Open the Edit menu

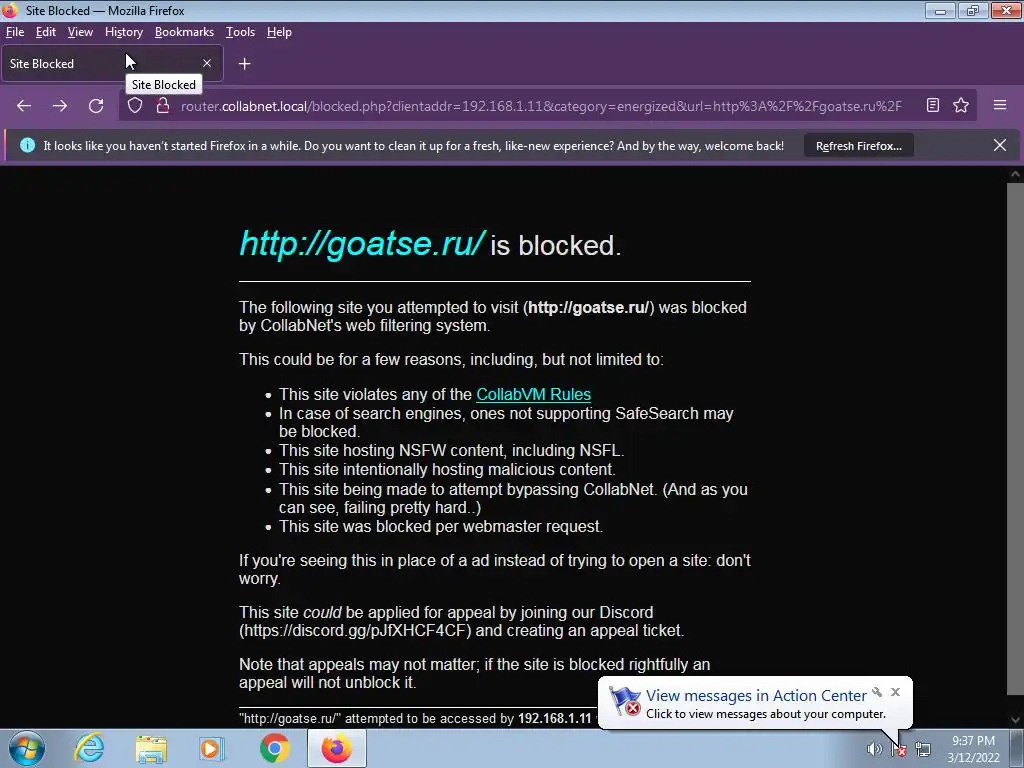(x=46, y=32)
